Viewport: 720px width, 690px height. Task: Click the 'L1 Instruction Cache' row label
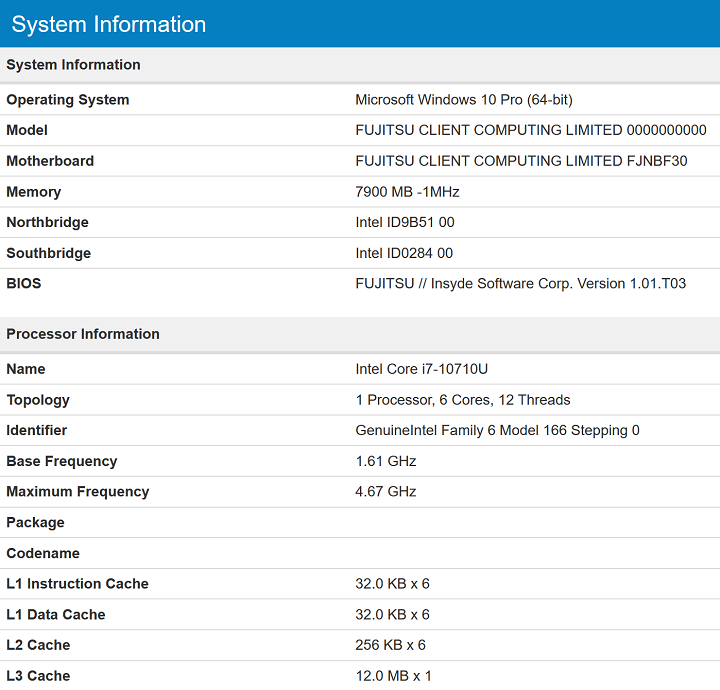click(78, 584)
